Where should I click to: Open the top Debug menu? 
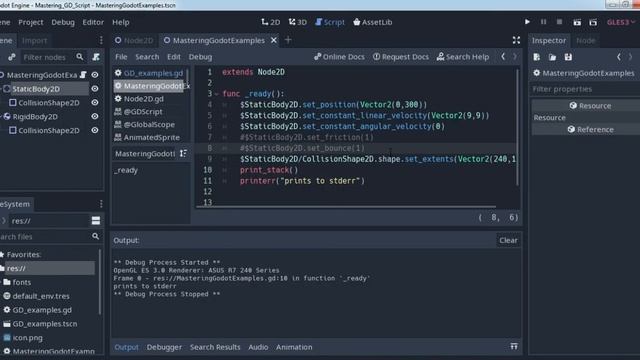(x=63, y=22)
